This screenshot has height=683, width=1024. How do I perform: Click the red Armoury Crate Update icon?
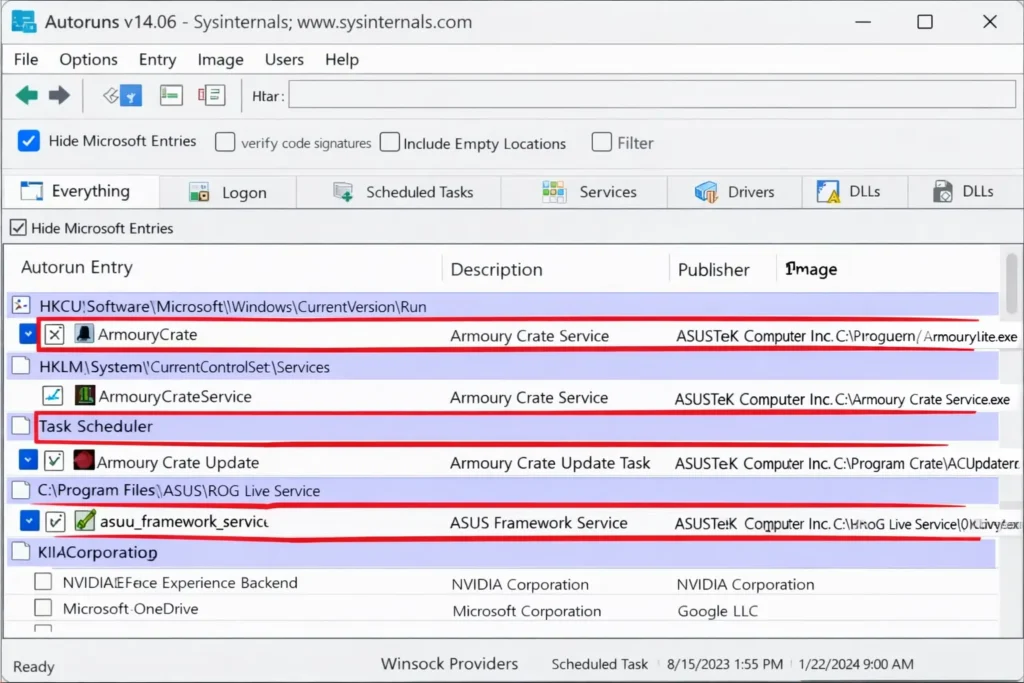coord(84,462)
